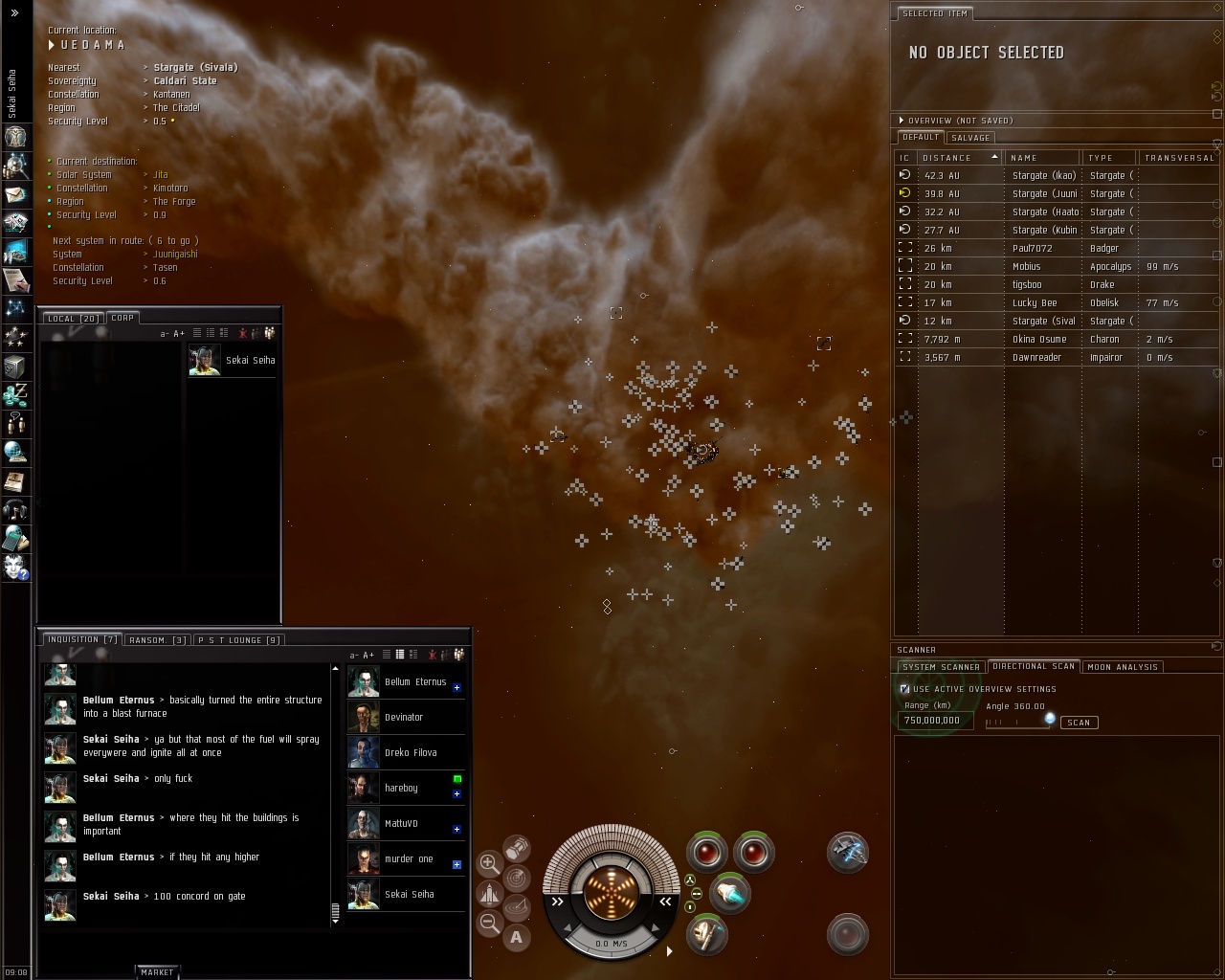Switch to the Local [20] chat tab
The height and width of the screenshot is (980, 1225).
click(74, 318)
